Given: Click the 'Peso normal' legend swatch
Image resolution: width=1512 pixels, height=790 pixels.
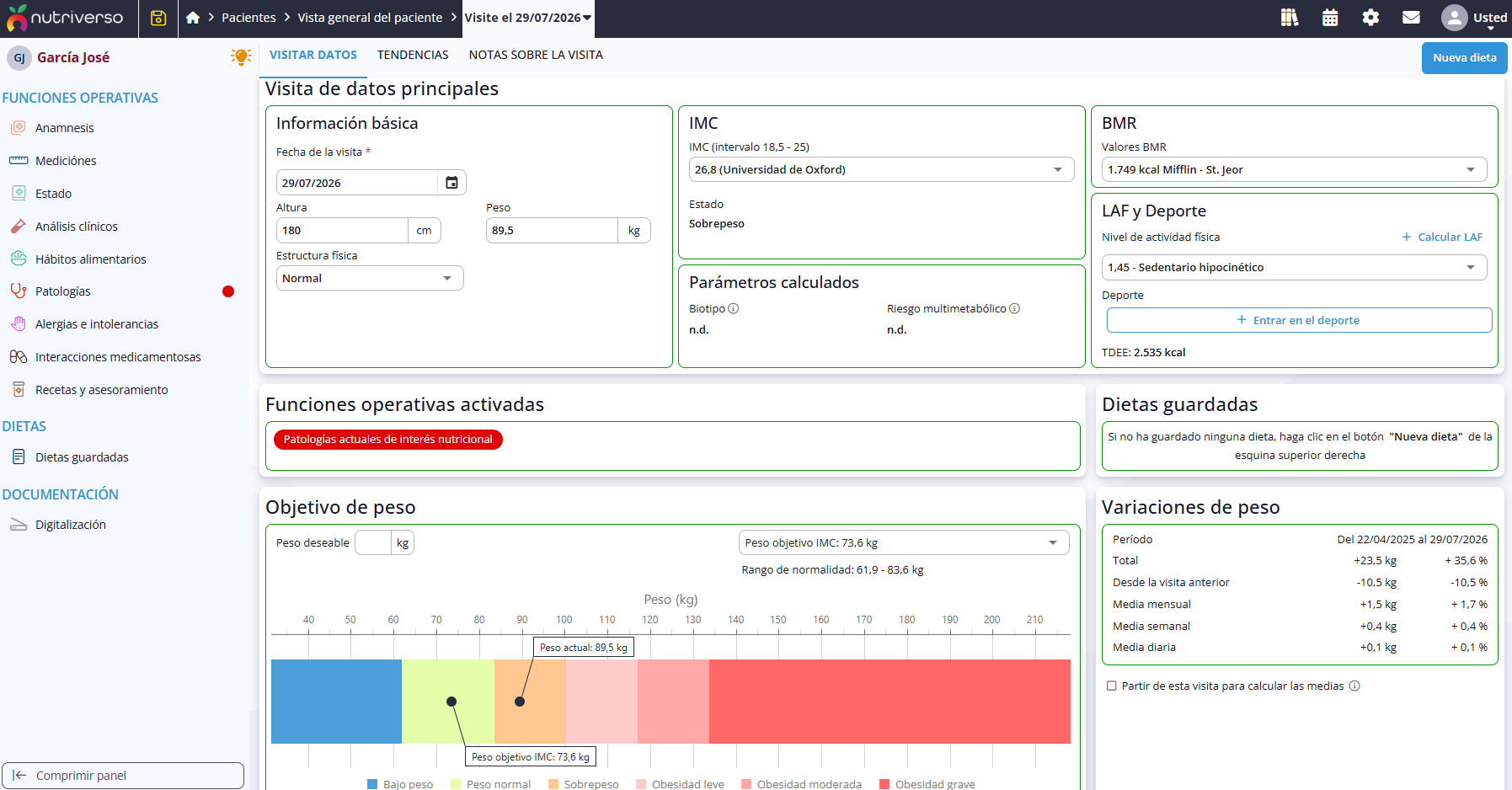Looking at the screenshot, I should 456,784.
